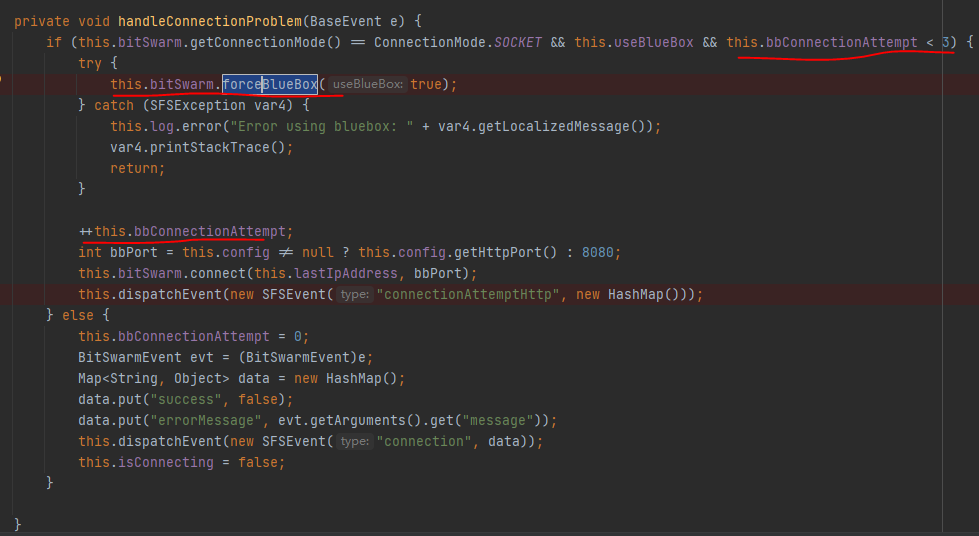Click the underlined bbConnectionAttempt in the if condition

tap(840, 42)
